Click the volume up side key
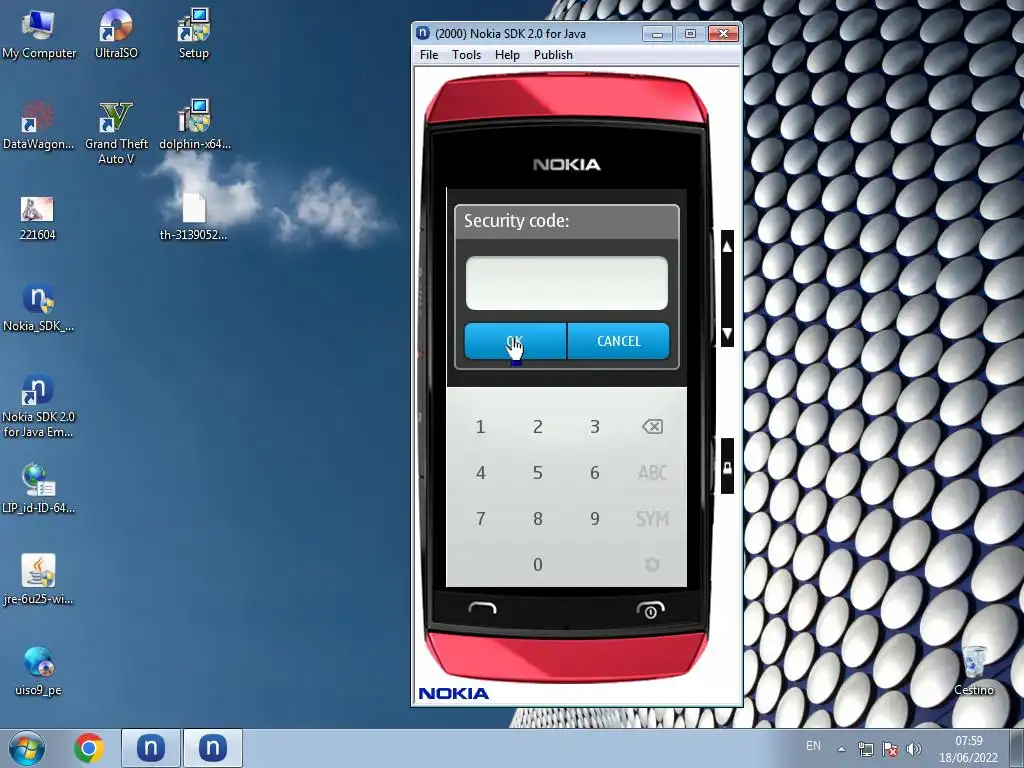The height and width of the screenshot is (768, 1024). click(x=727, y=247)
